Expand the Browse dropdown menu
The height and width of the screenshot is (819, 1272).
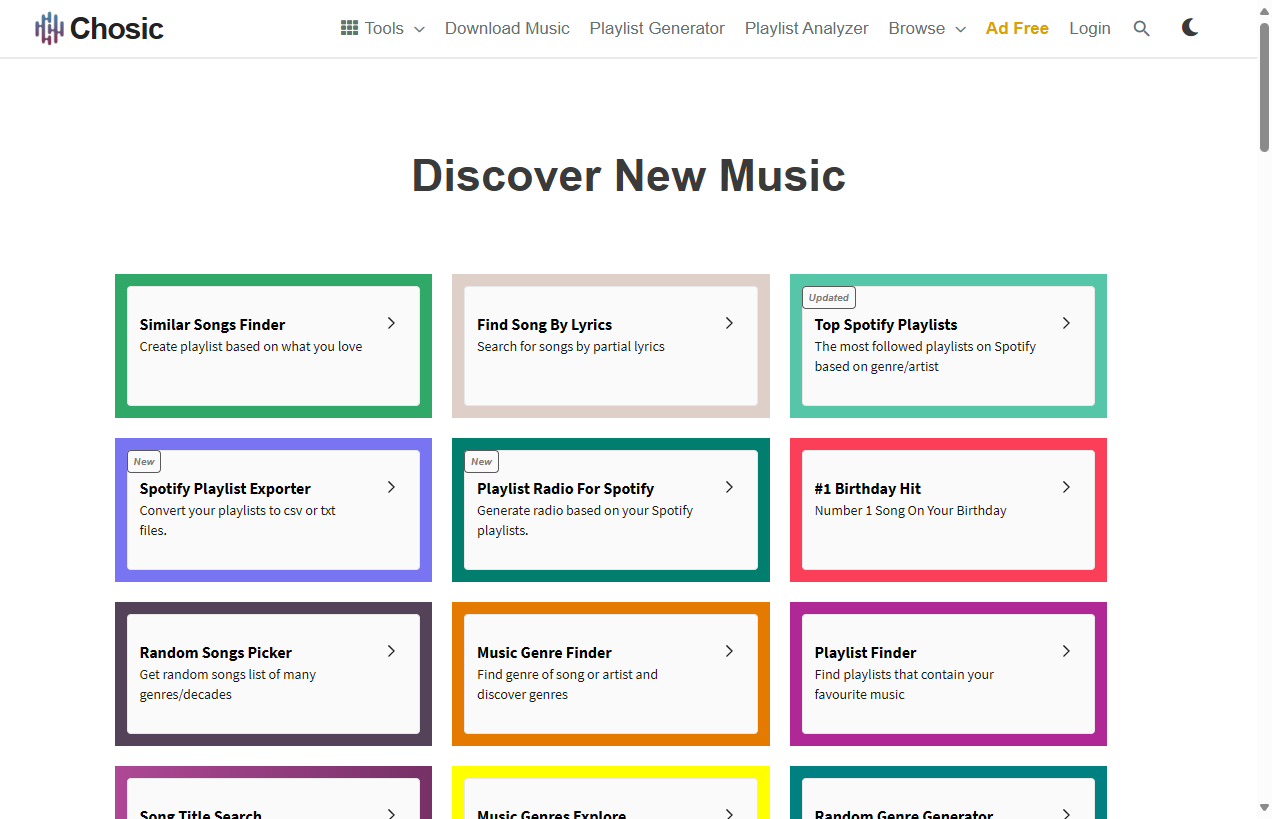[x=926, y=28]
